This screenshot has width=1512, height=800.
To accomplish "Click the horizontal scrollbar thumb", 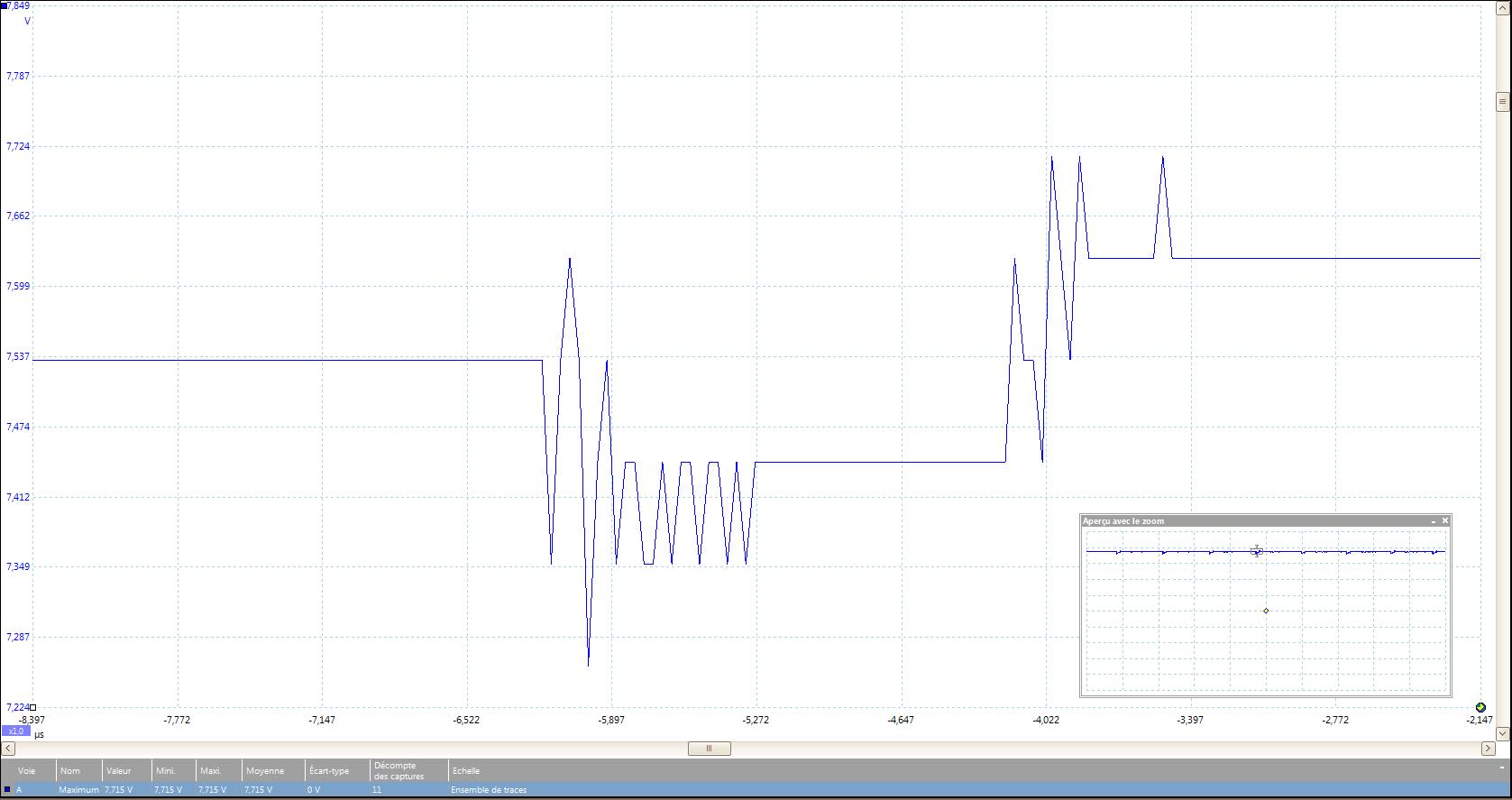I will tap(709, 749).
